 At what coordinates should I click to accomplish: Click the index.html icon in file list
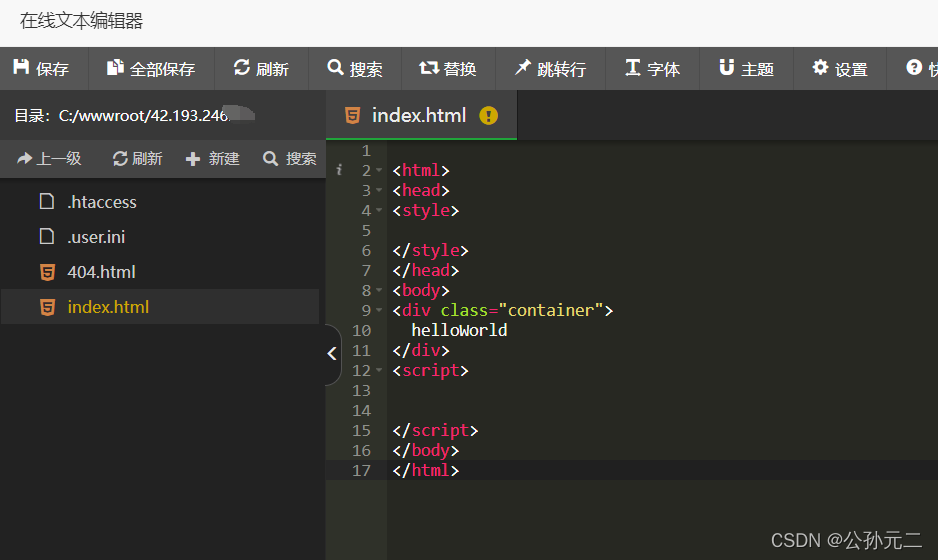pos(47,308)
